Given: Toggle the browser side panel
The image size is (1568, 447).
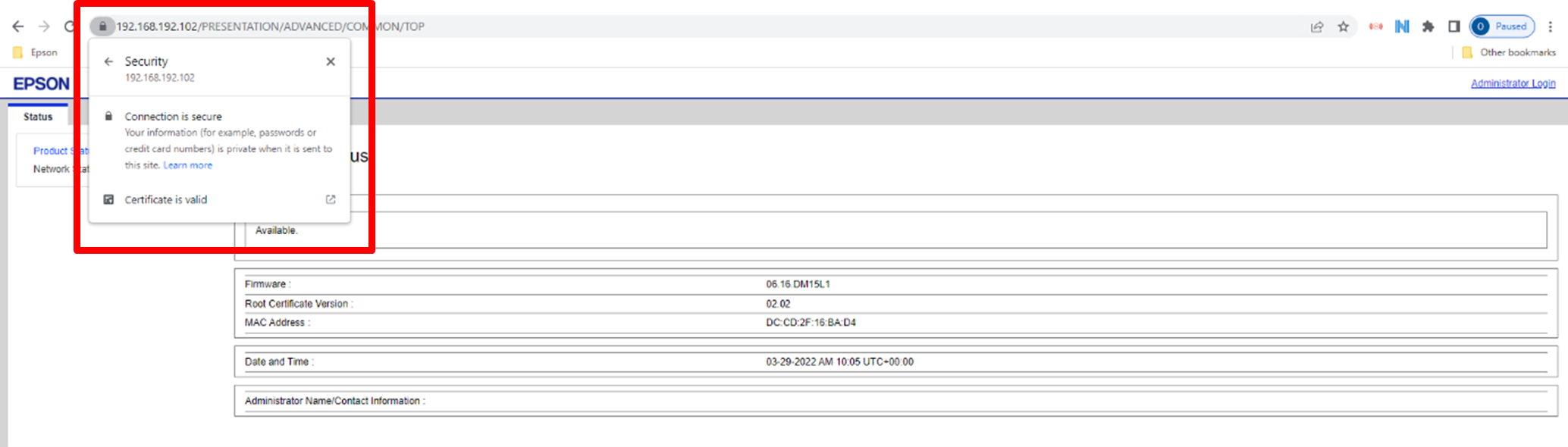Looking at the screenshot, I should (1454, 27).
